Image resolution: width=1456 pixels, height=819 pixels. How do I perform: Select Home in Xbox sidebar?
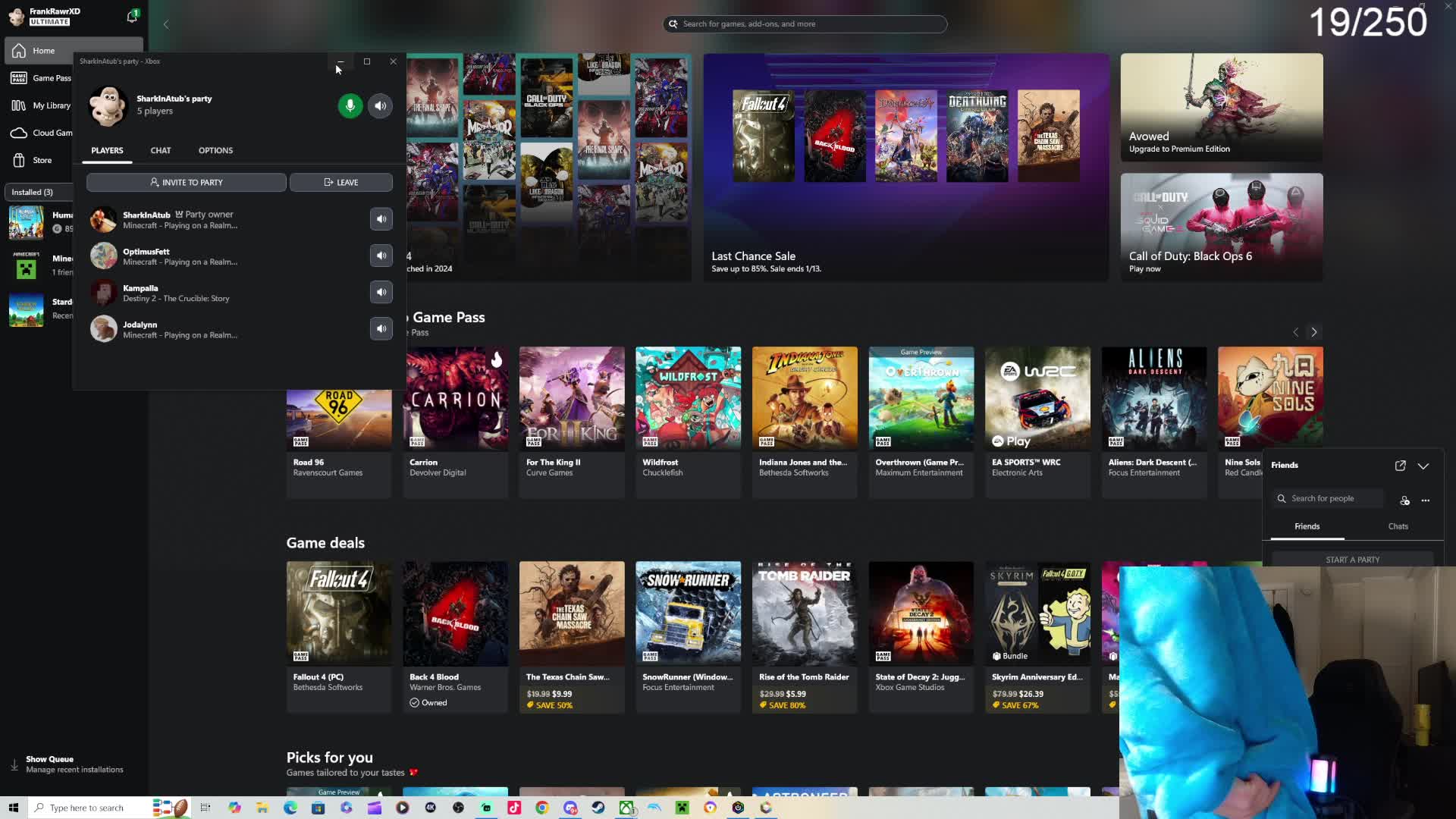pos(74,51)
